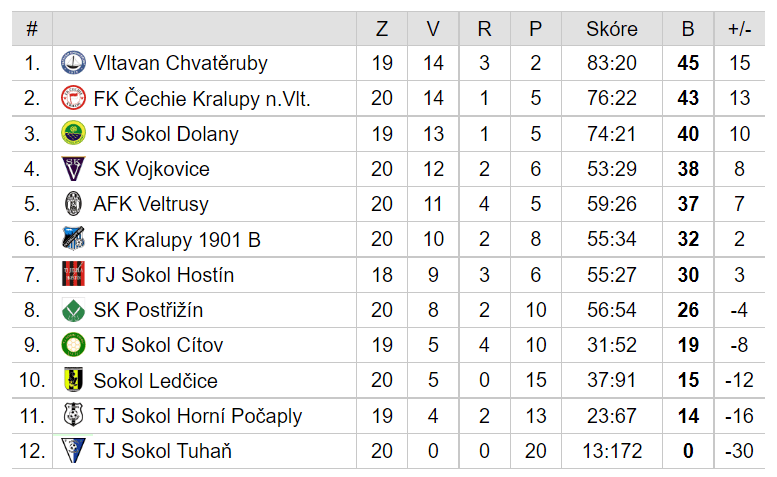Click the Vltavan Chvatěruby club logo
The width and height of the screenshot is (777, 477).
tap(73, 63)
